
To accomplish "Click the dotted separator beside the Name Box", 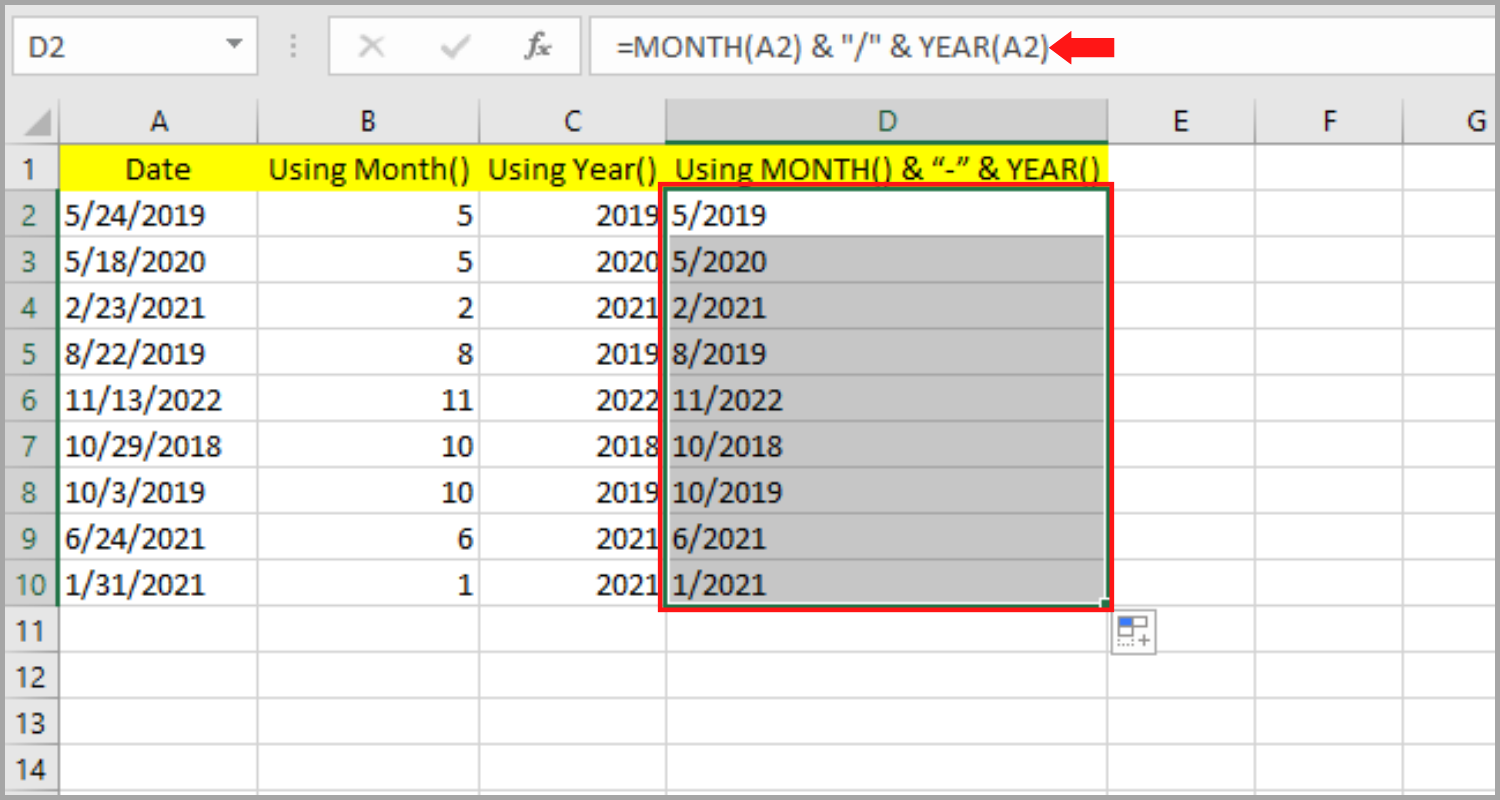I will point(292,46).
